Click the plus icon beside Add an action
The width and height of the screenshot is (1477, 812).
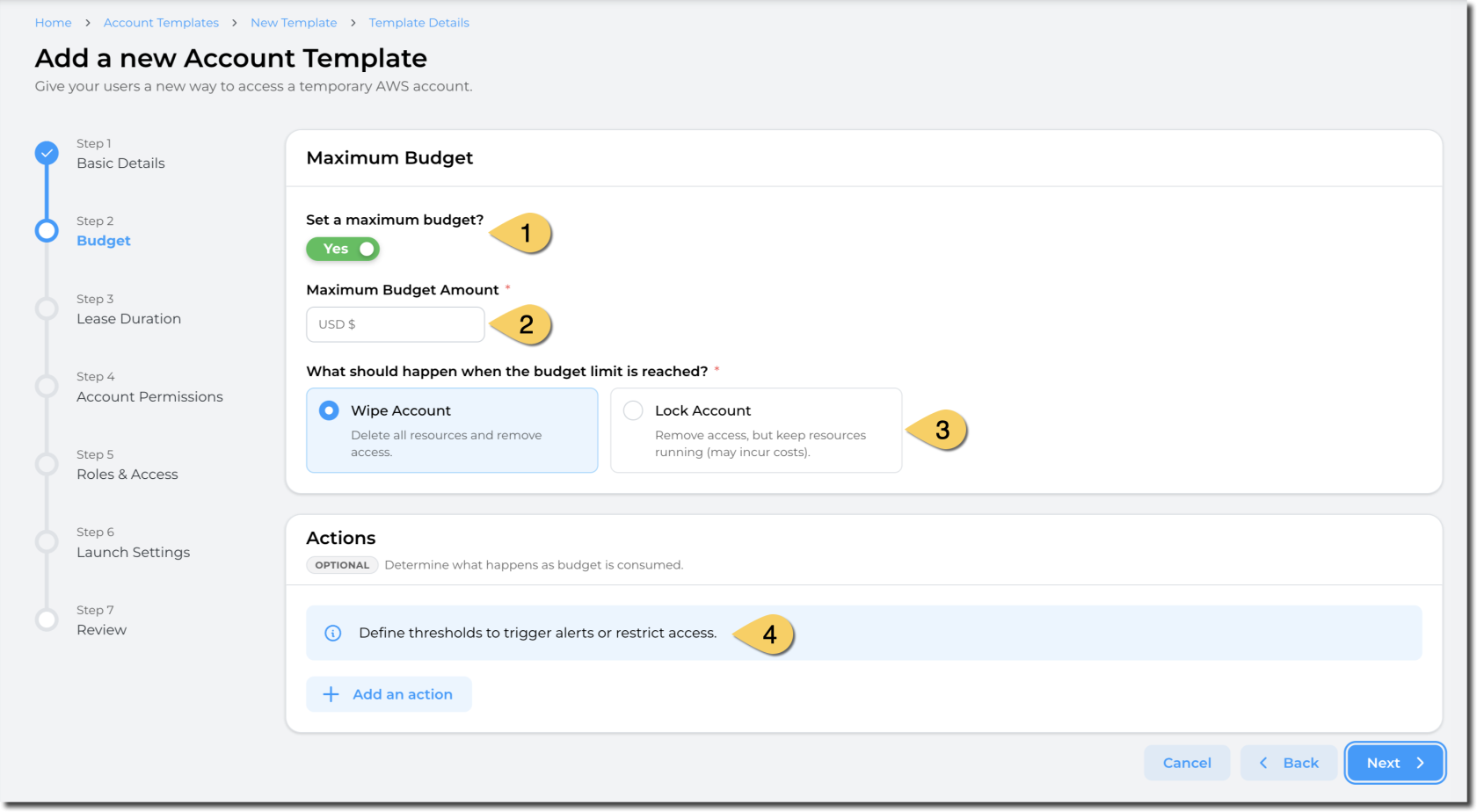pos(331,694)
